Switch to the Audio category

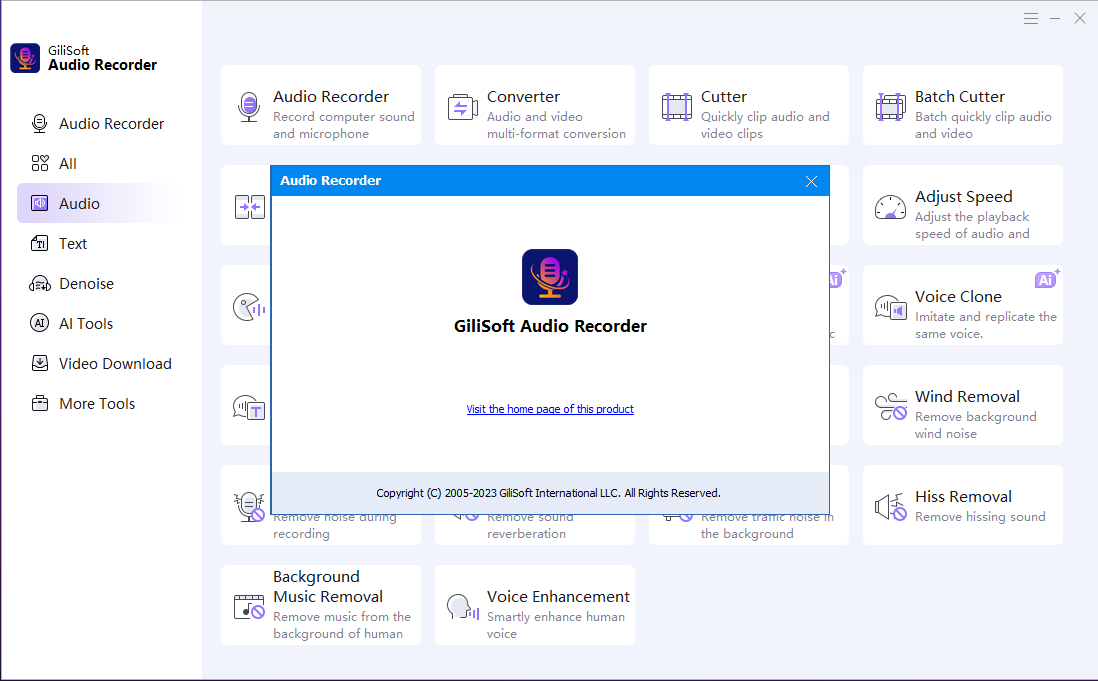click(x=97, y=204)
